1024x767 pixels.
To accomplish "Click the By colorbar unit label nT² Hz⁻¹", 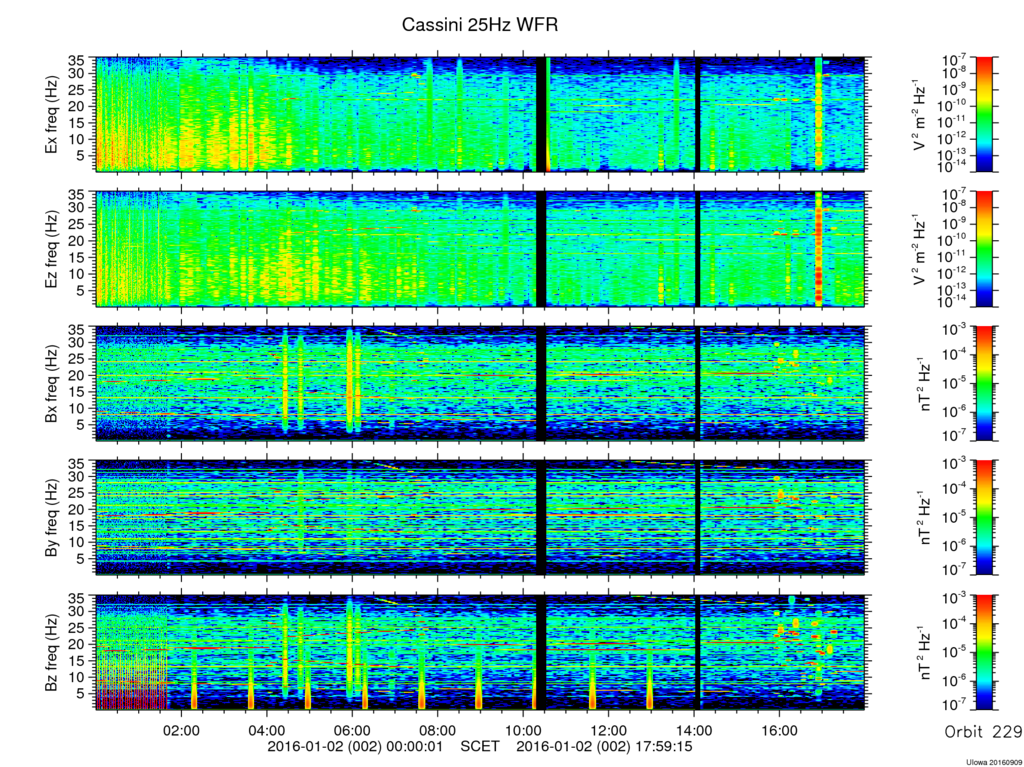I will 925,518.
